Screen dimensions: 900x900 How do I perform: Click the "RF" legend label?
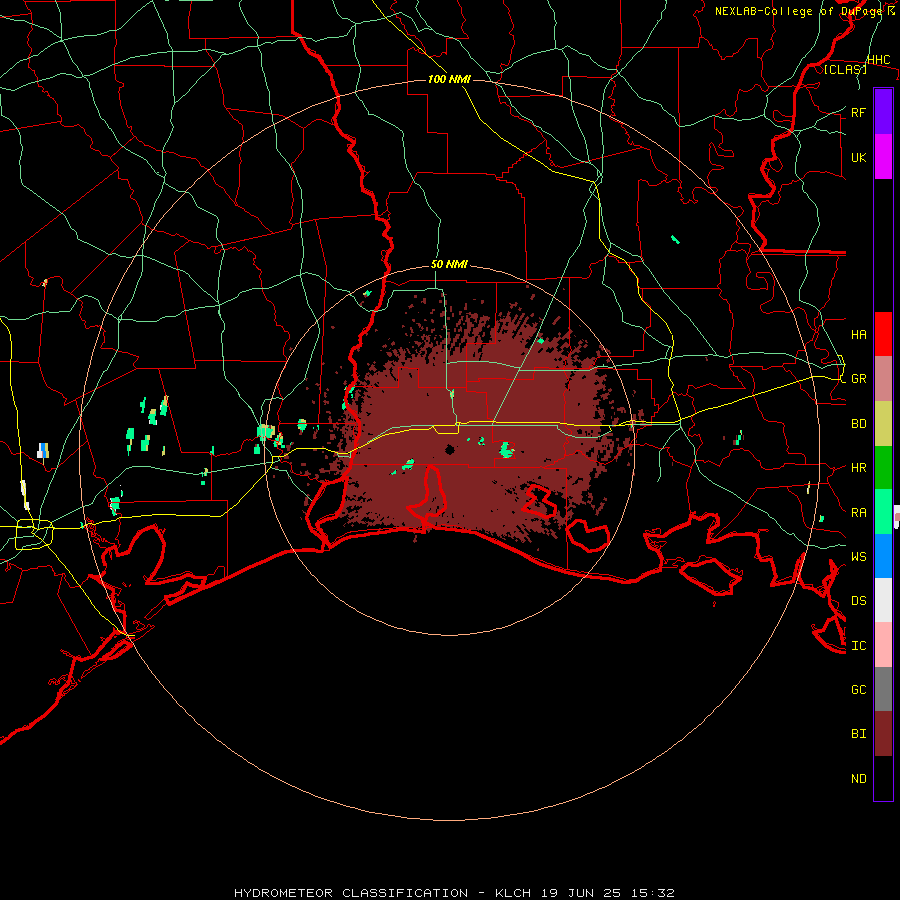coord(859,112)
